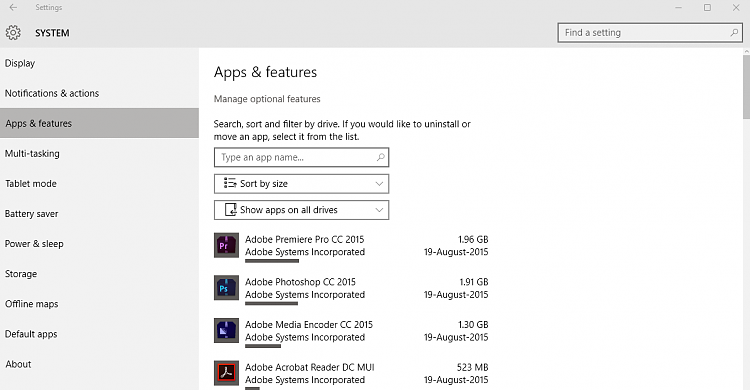The image size is (750, 390).
Task: Click the 1.96 GB size value
Action: pos(473,239)
